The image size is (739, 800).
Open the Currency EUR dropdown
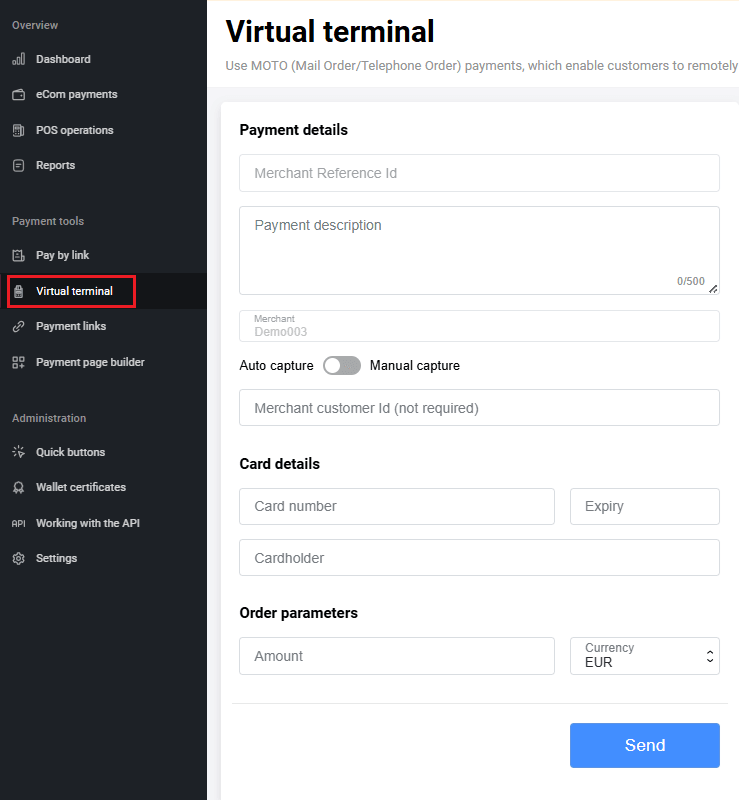click(x=644, y=656)
